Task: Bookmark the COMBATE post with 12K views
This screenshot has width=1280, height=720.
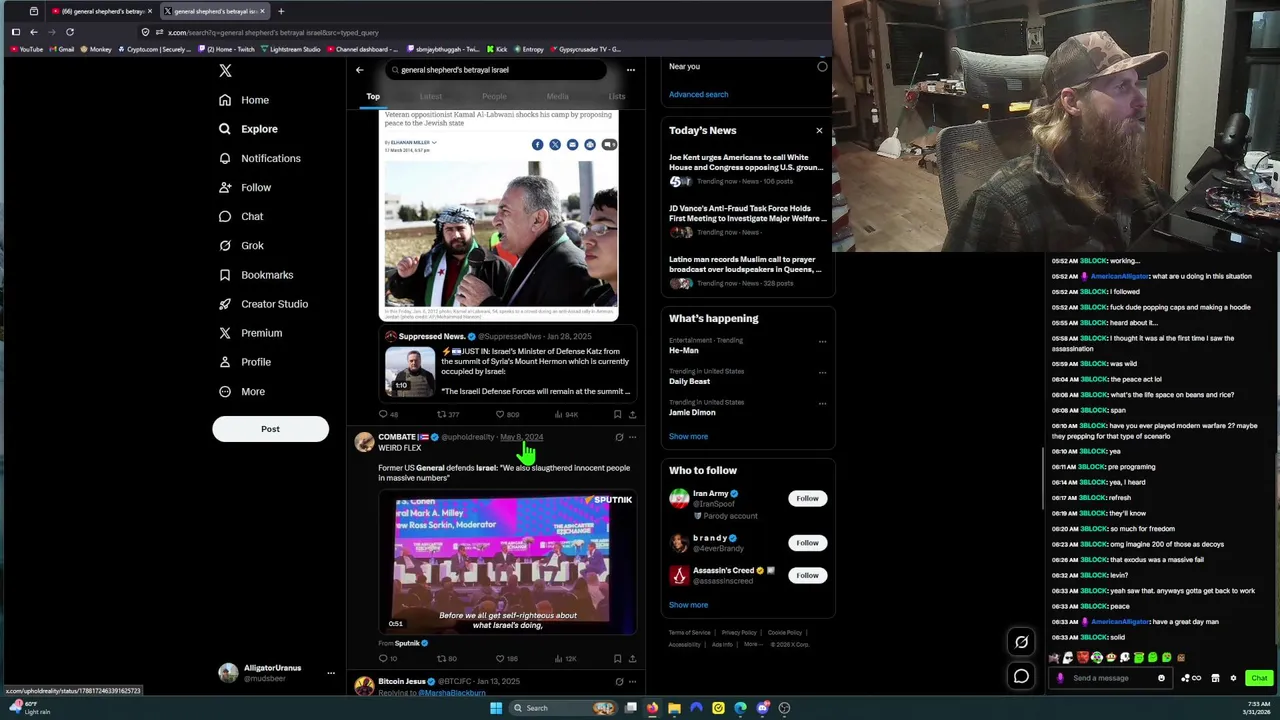Action: pos(617,659)
